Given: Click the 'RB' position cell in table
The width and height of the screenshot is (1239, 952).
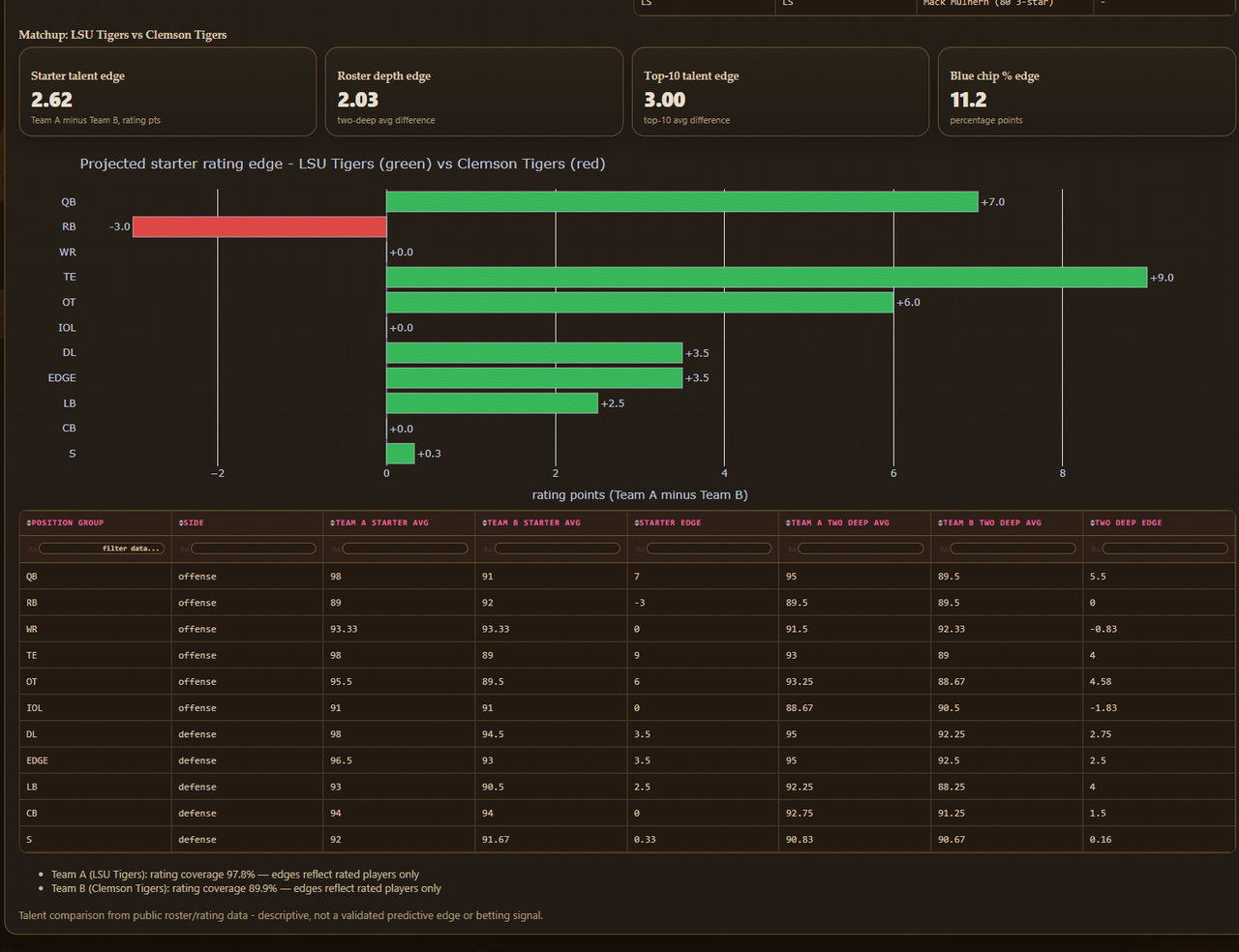Looking at the screenshot, I should point(96,603).
